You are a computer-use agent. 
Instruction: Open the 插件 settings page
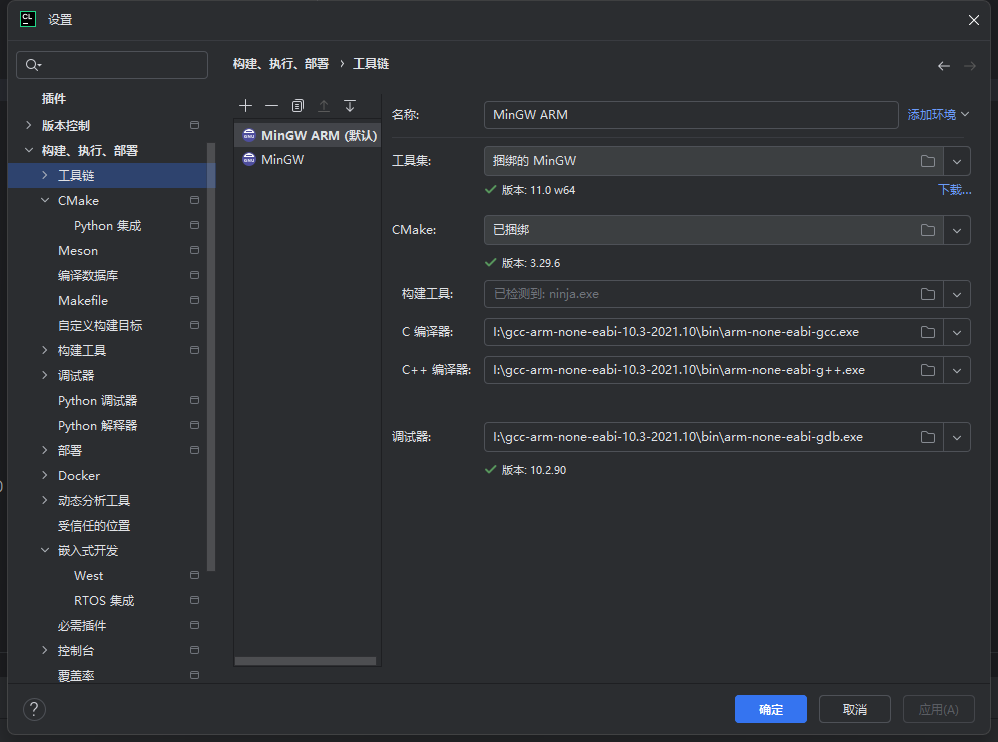[x=54, y=99]
